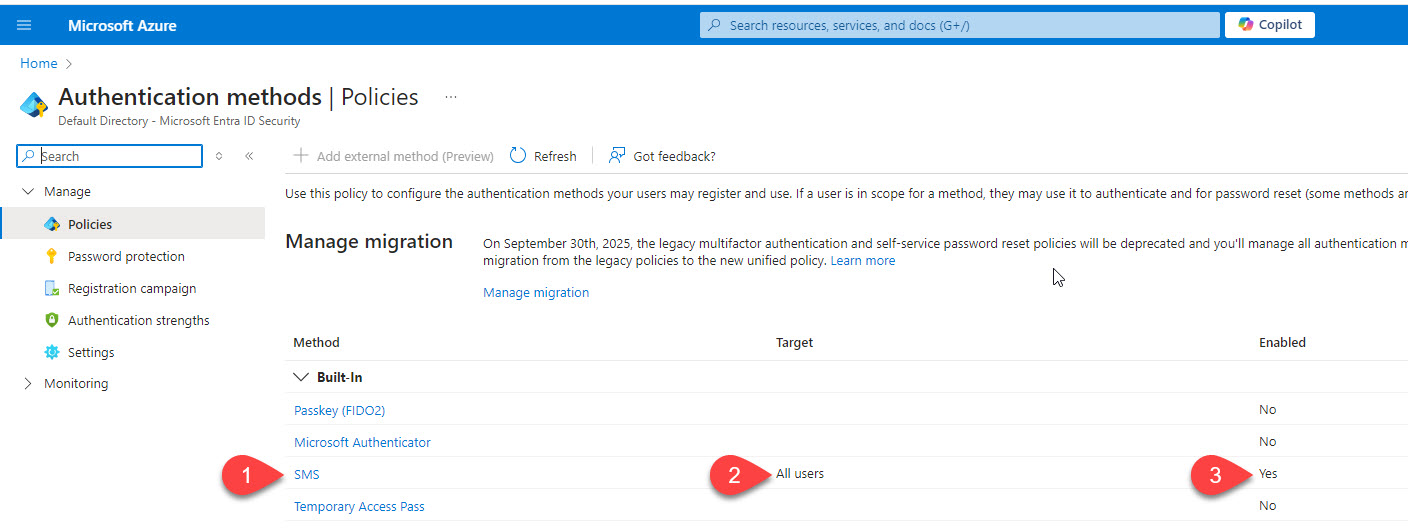Open Registration campaign page
The width and height of the screenshot is (1408, 531).
133,288
